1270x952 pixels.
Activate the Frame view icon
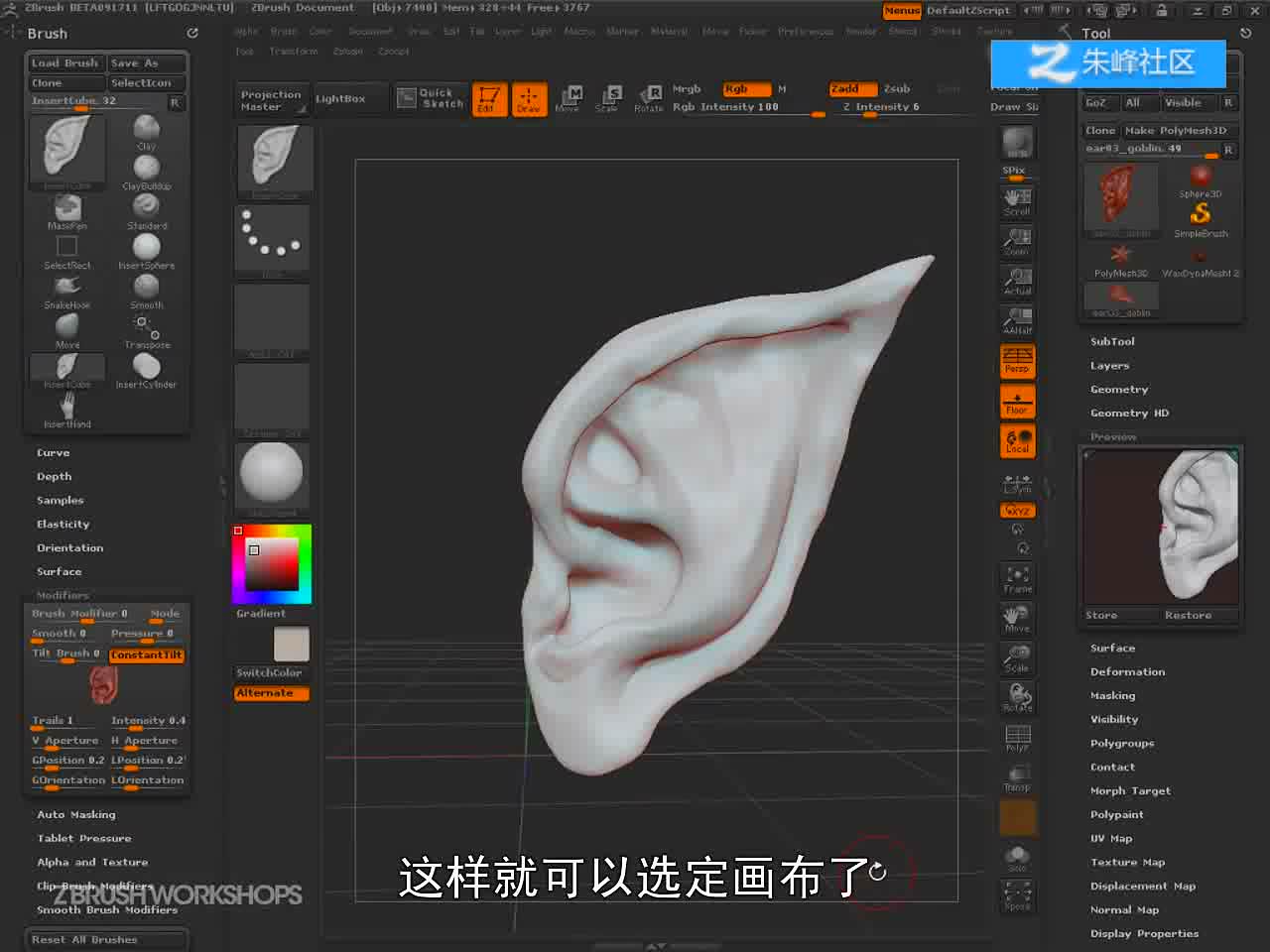point(1017,579)
